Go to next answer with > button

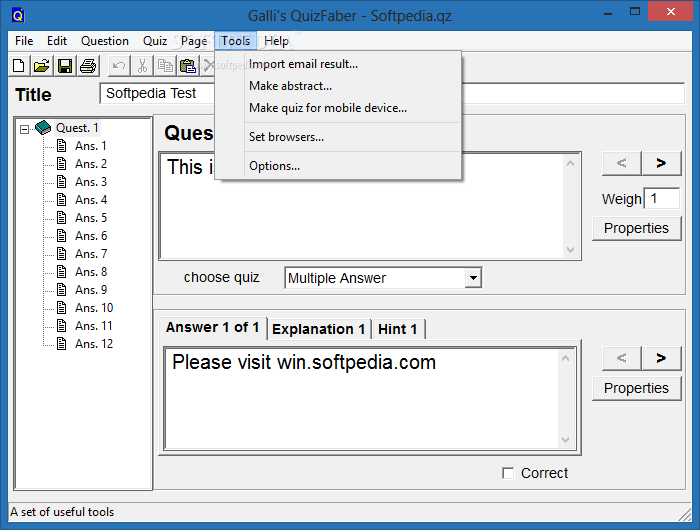click(x=661, y=358)
